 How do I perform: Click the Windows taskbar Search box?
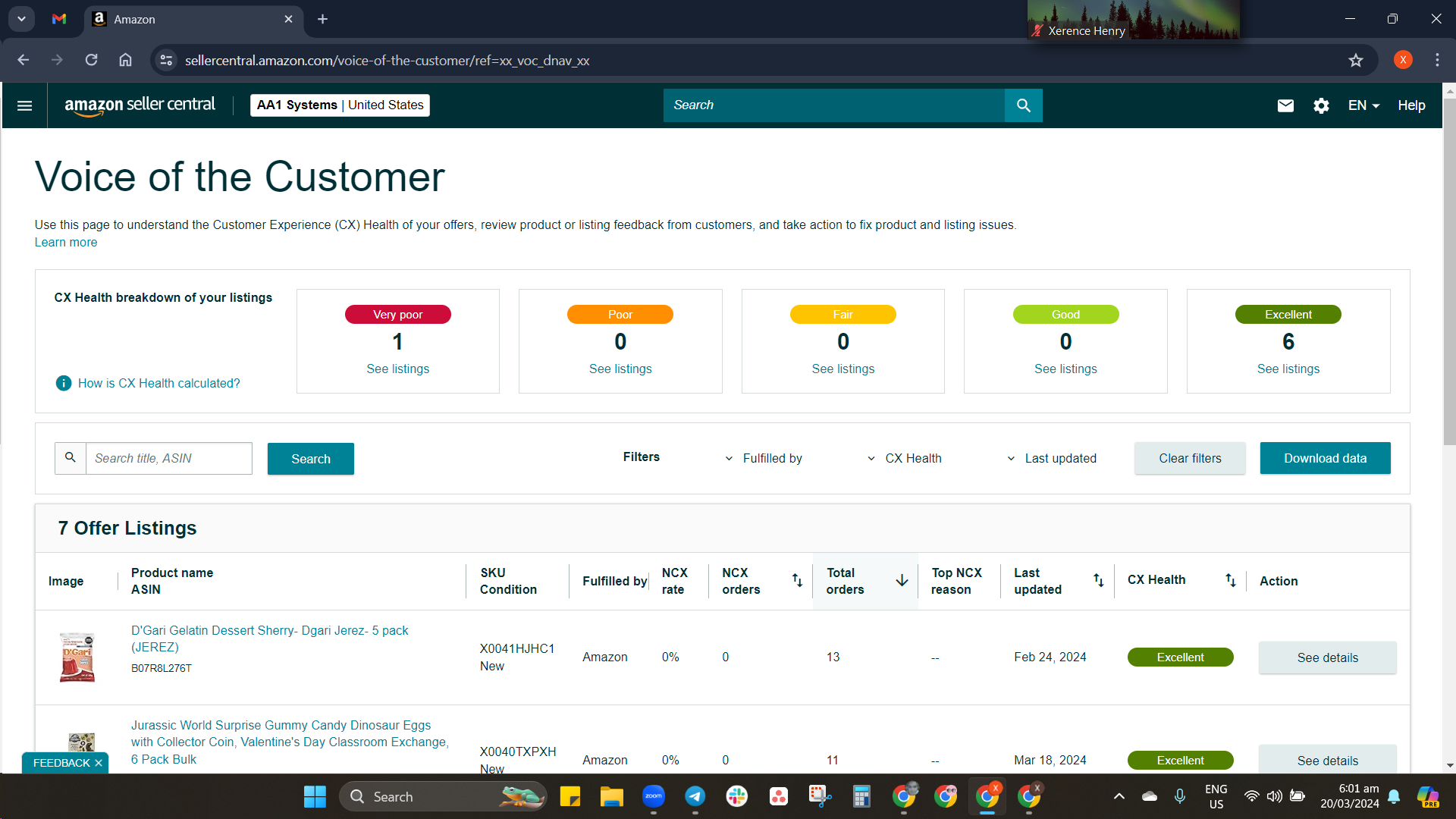pos(443,796)
